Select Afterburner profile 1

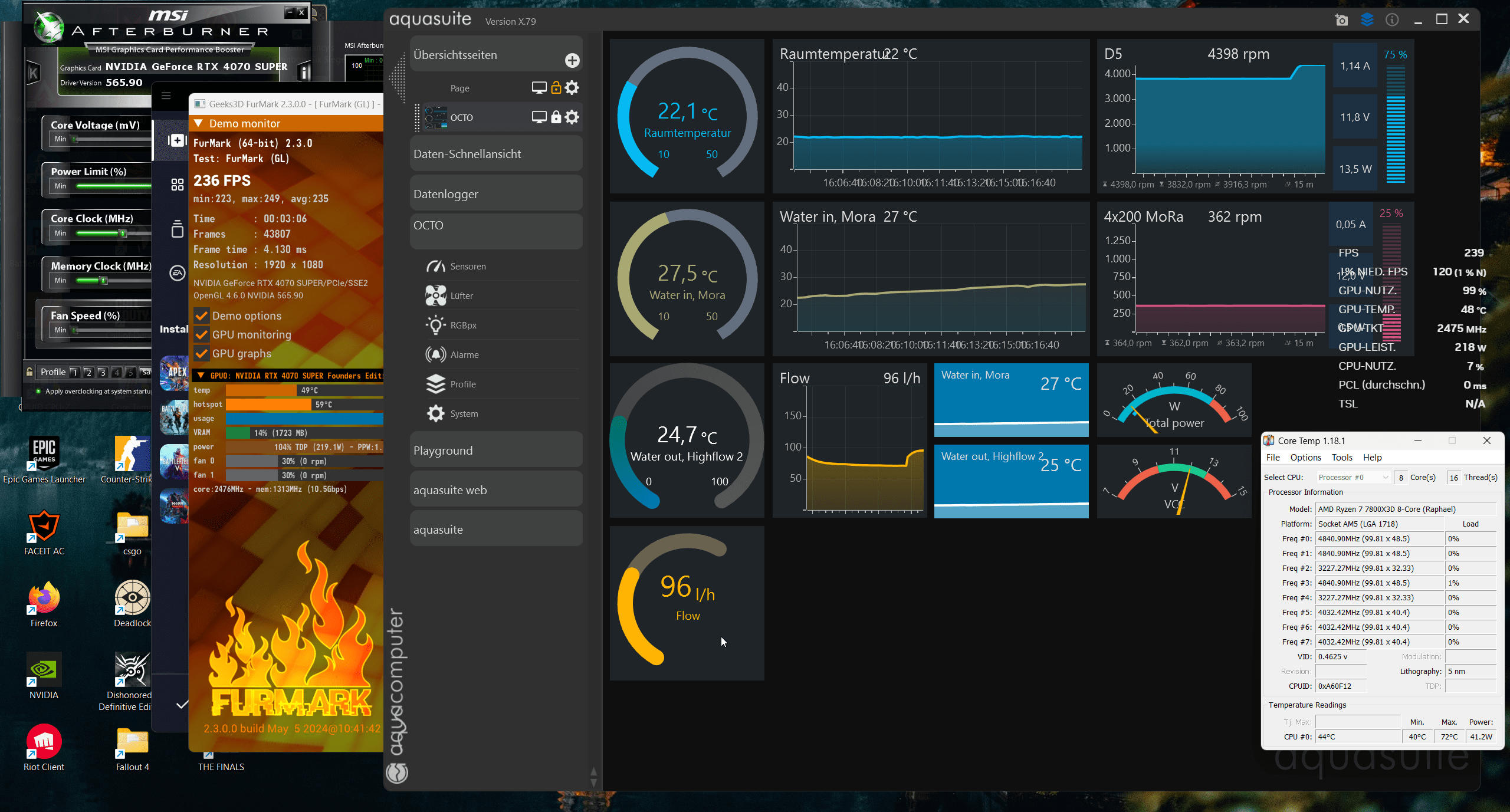click(x=74, y=372)
